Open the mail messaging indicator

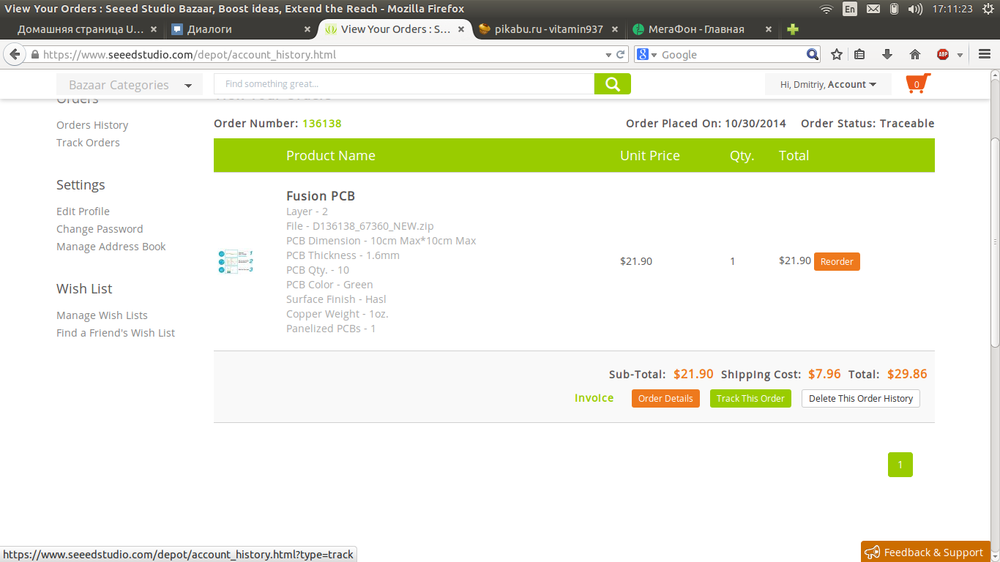coord(873,9)
